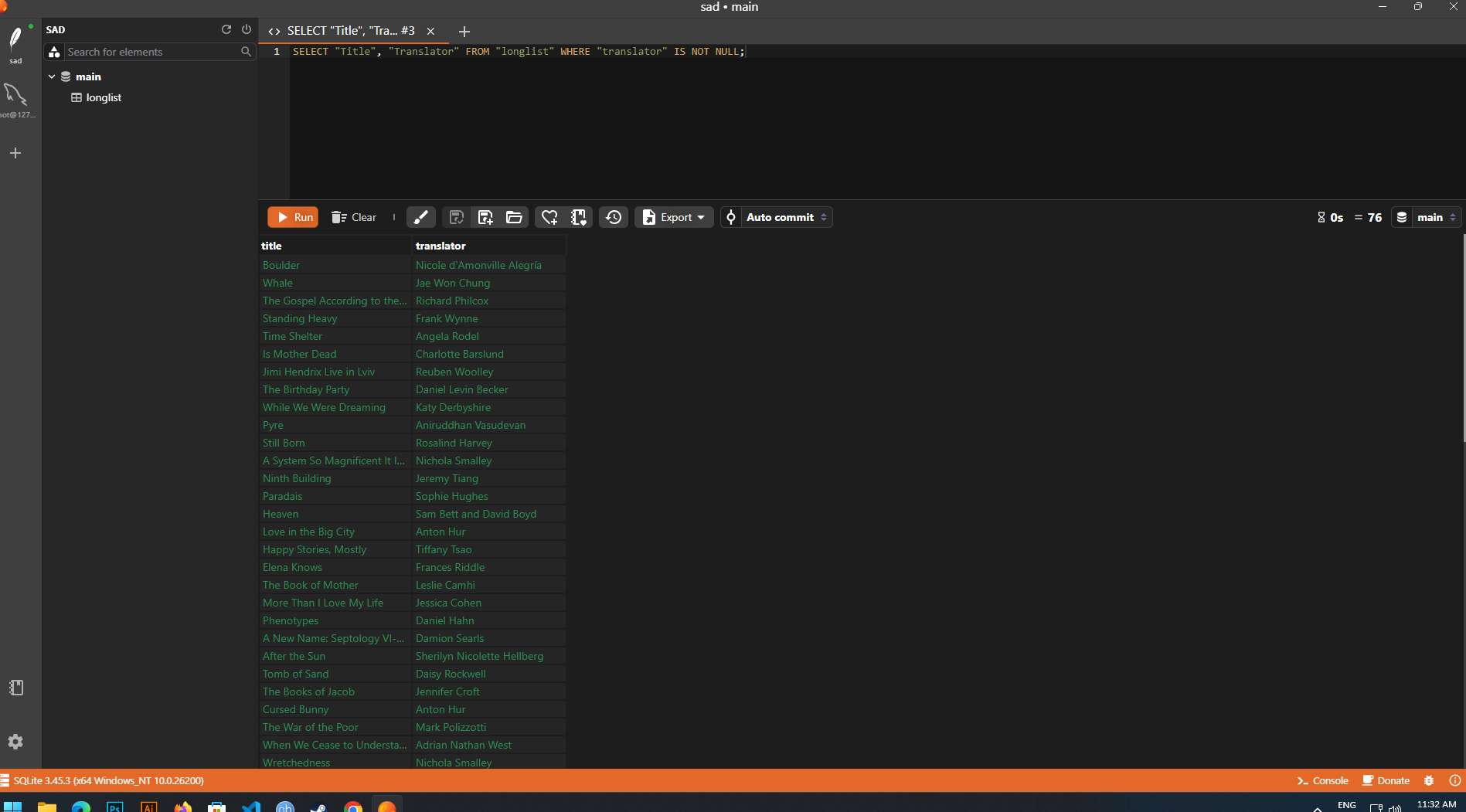
Task: Disconnect from SAD using the power icon
Action: coord(247,29)
